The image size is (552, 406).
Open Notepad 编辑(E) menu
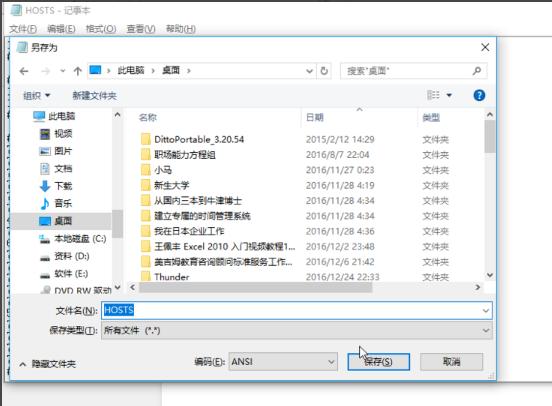coord(61,29)
